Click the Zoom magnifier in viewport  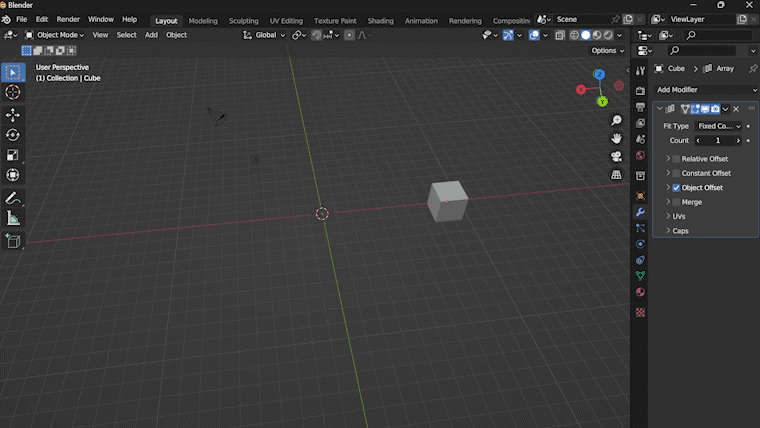click(x=617, y=121)
